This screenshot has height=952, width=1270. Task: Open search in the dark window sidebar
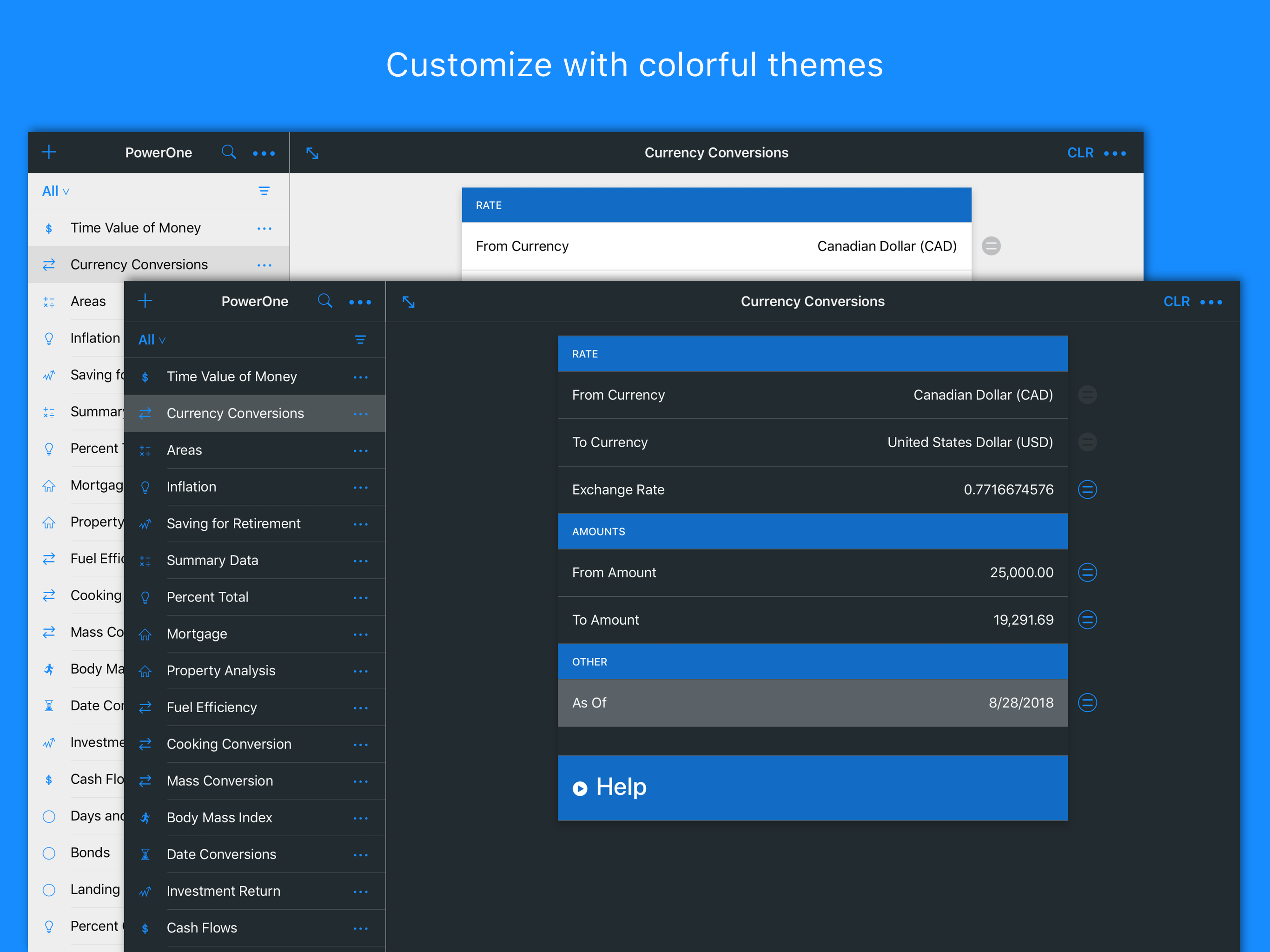325,301
